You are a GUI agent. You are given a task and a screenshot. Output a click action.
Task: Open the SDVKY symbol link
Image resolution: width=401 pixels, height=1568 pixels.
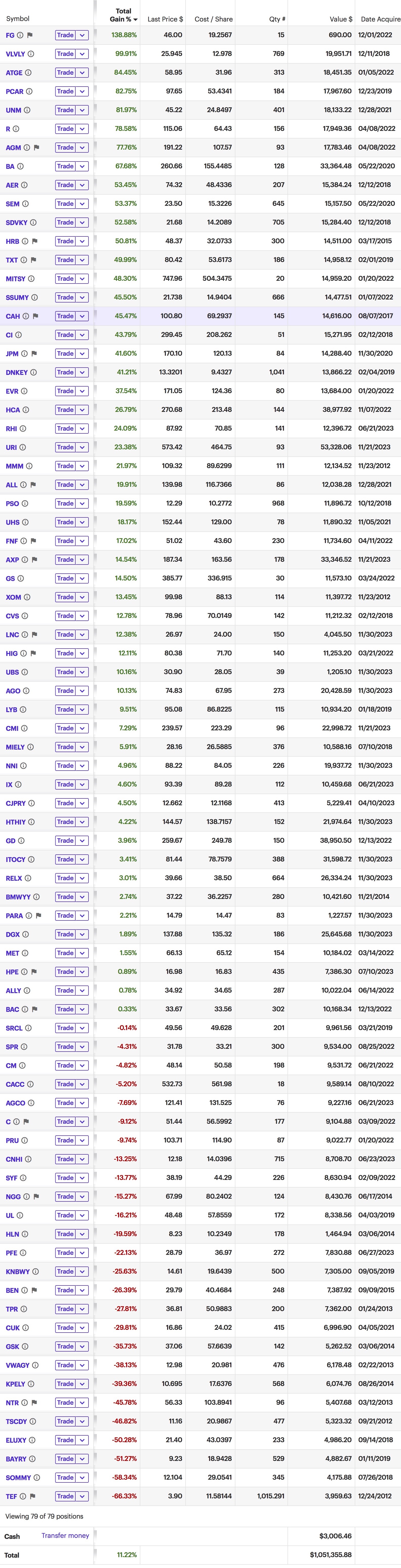click(x=16, y=223)
